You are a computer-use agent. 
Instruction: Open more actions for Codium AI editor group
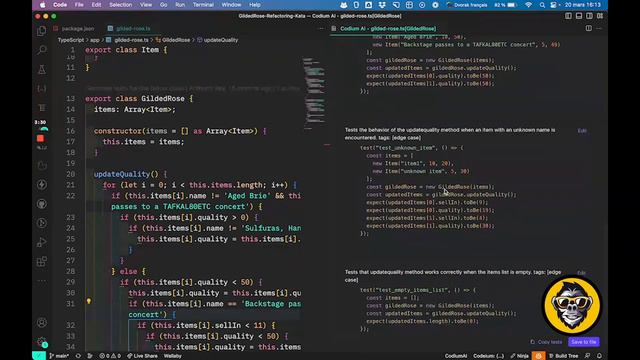tap(599, 28)
